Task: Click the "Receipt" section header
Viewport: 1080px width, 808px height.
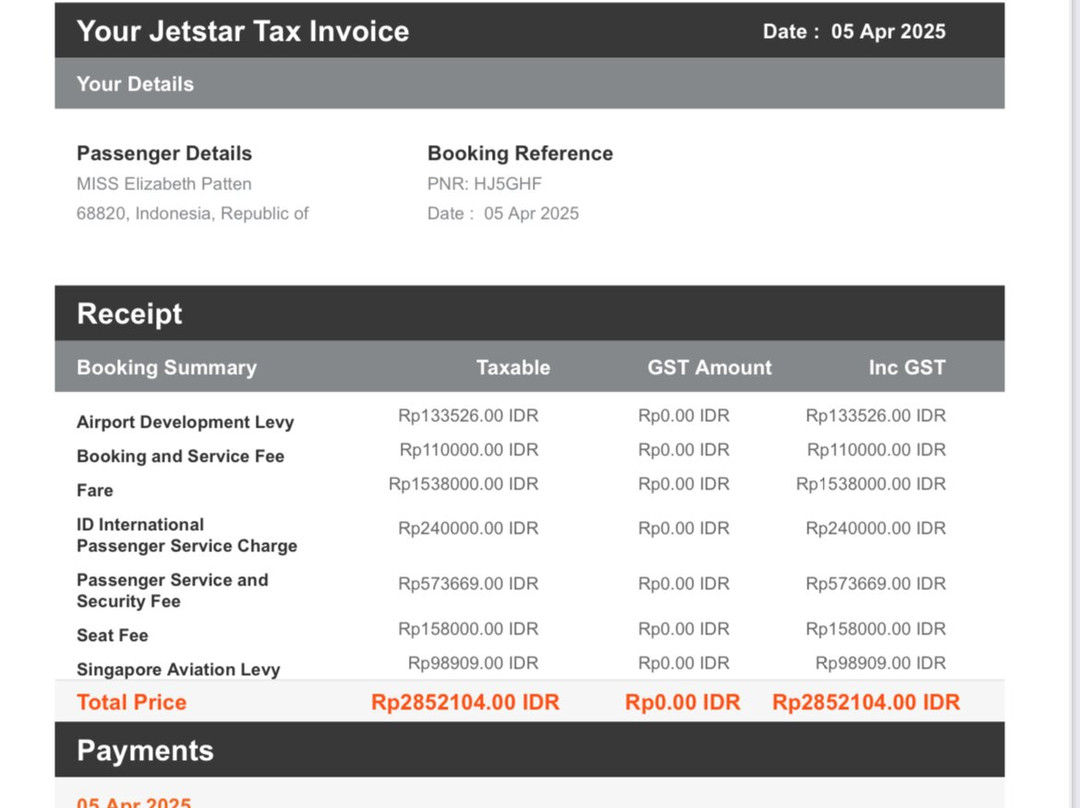Action: (x=130, y=314)
